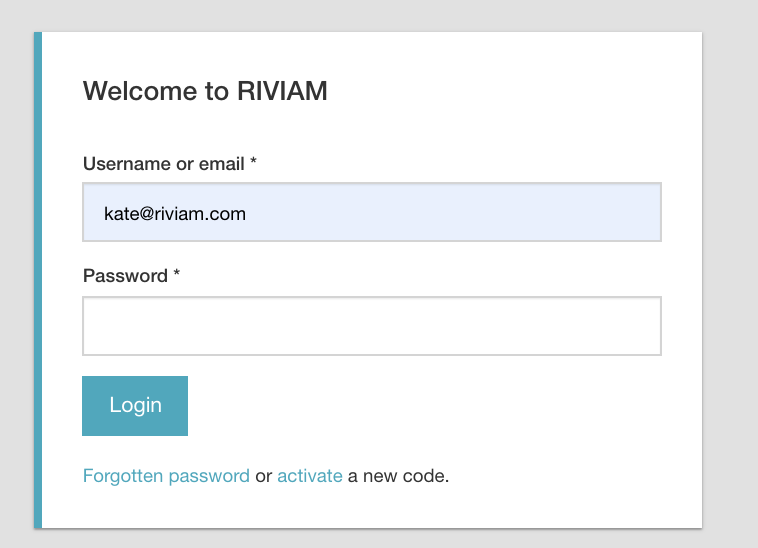Viewport: 758px width, 548px height.
Task: Follow the activate link
Action: [310, 476]
